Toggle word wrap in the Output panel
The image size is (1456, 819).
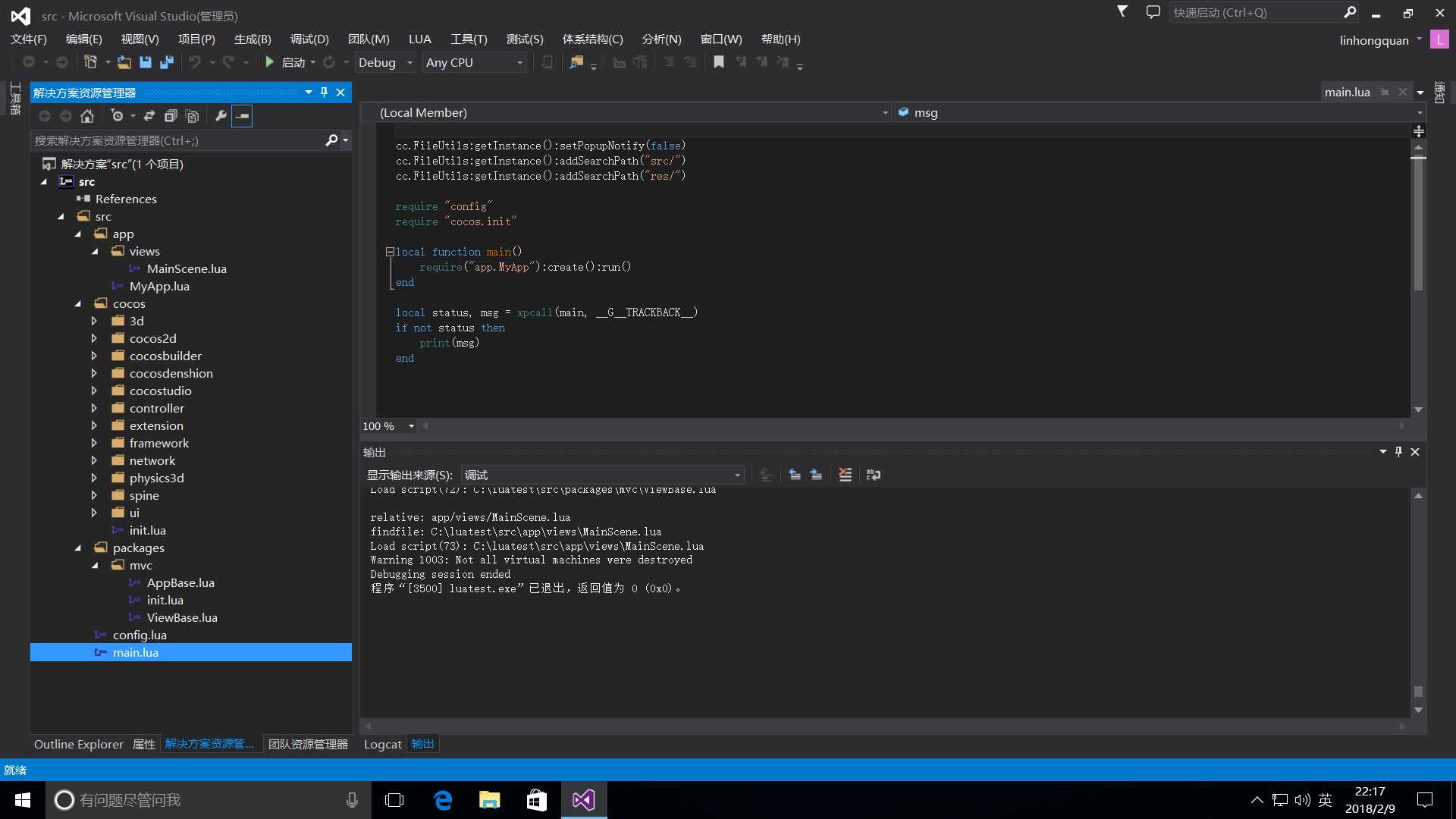(874, 475)
